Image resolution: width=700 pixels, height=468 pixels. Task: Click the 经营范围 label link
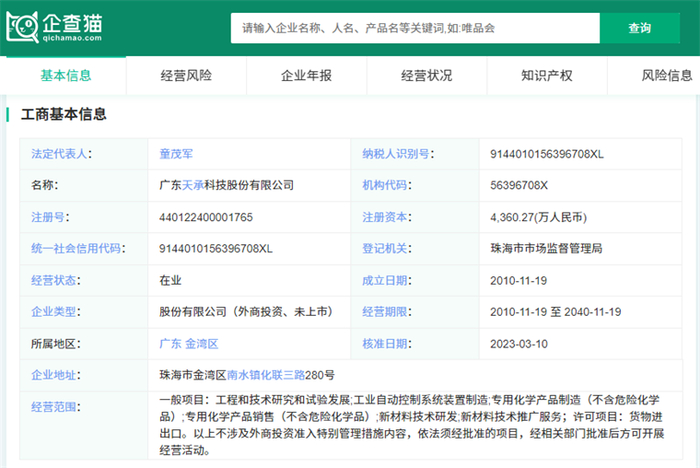coord(54,407)
